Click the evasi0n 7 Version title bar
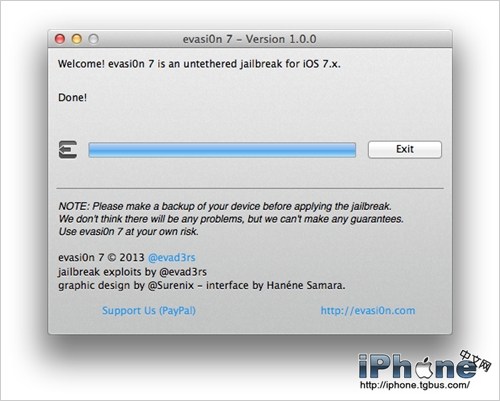Image resolution: width=500 pixels, height=401 pixels. (x=250, y=39)
